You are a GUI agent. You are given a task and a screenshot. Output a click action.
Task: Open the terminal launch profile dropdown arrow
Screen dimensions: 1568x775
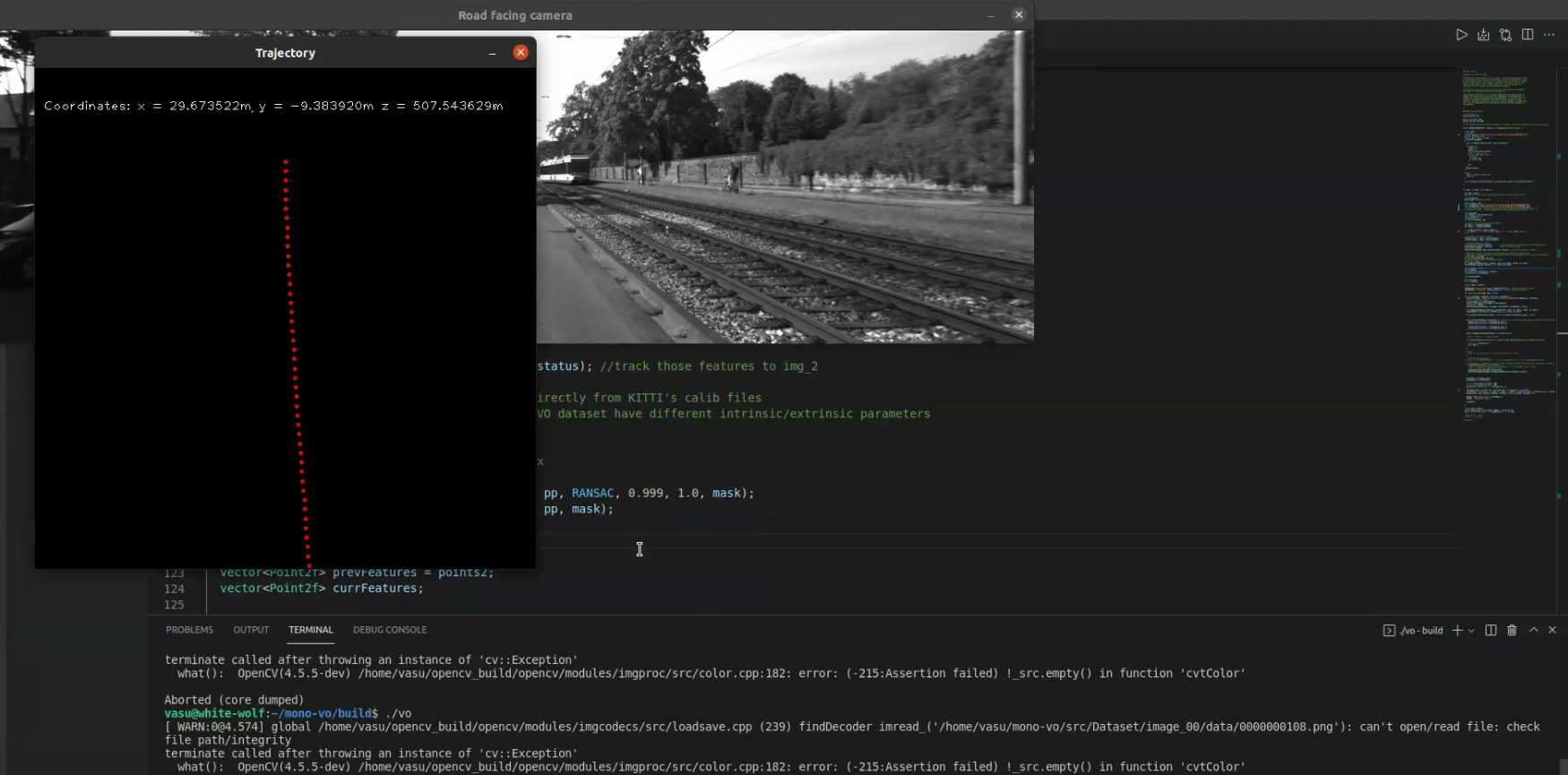click(1471, 631)
